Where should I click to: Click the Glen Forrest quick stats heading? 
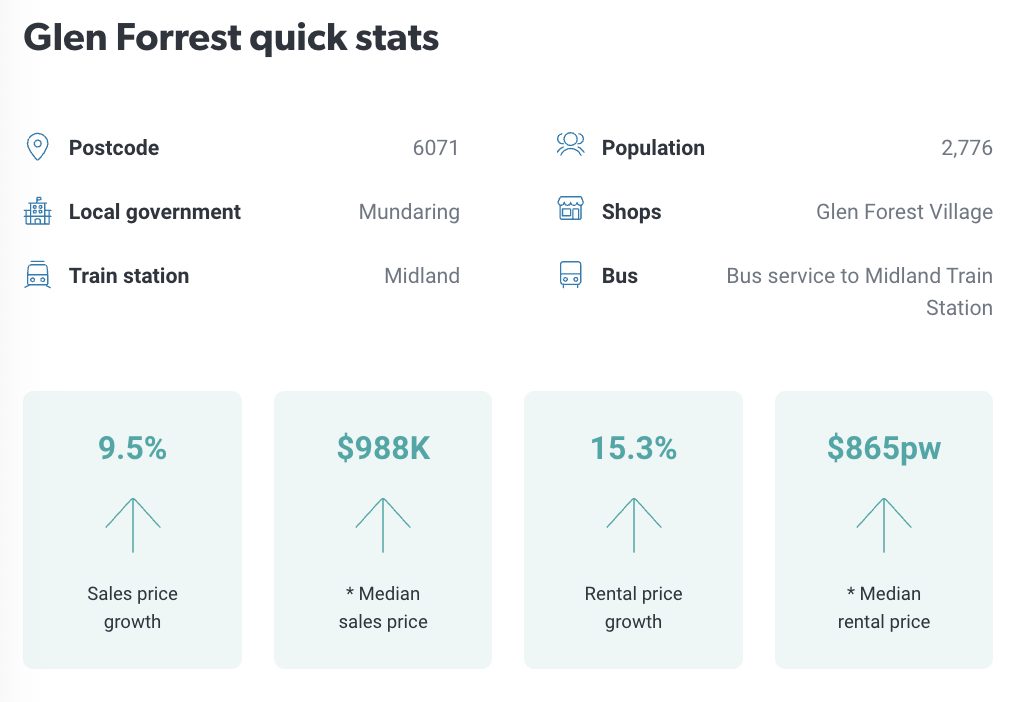[x=231, y=38]
